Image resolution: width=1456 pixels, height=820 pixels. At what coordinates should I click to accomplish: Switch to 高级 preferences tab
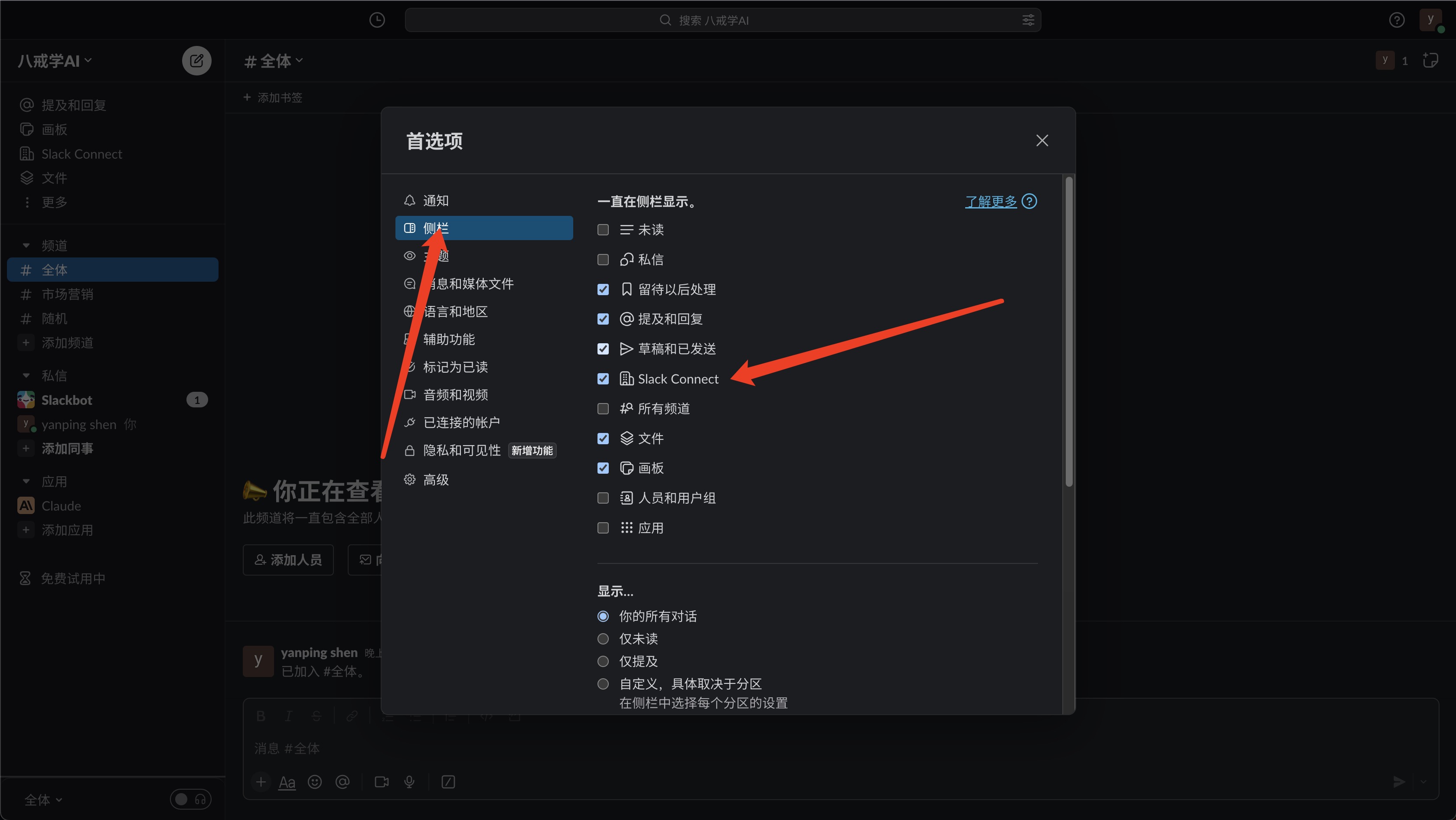pyautogui.click(x=435, y=480)
